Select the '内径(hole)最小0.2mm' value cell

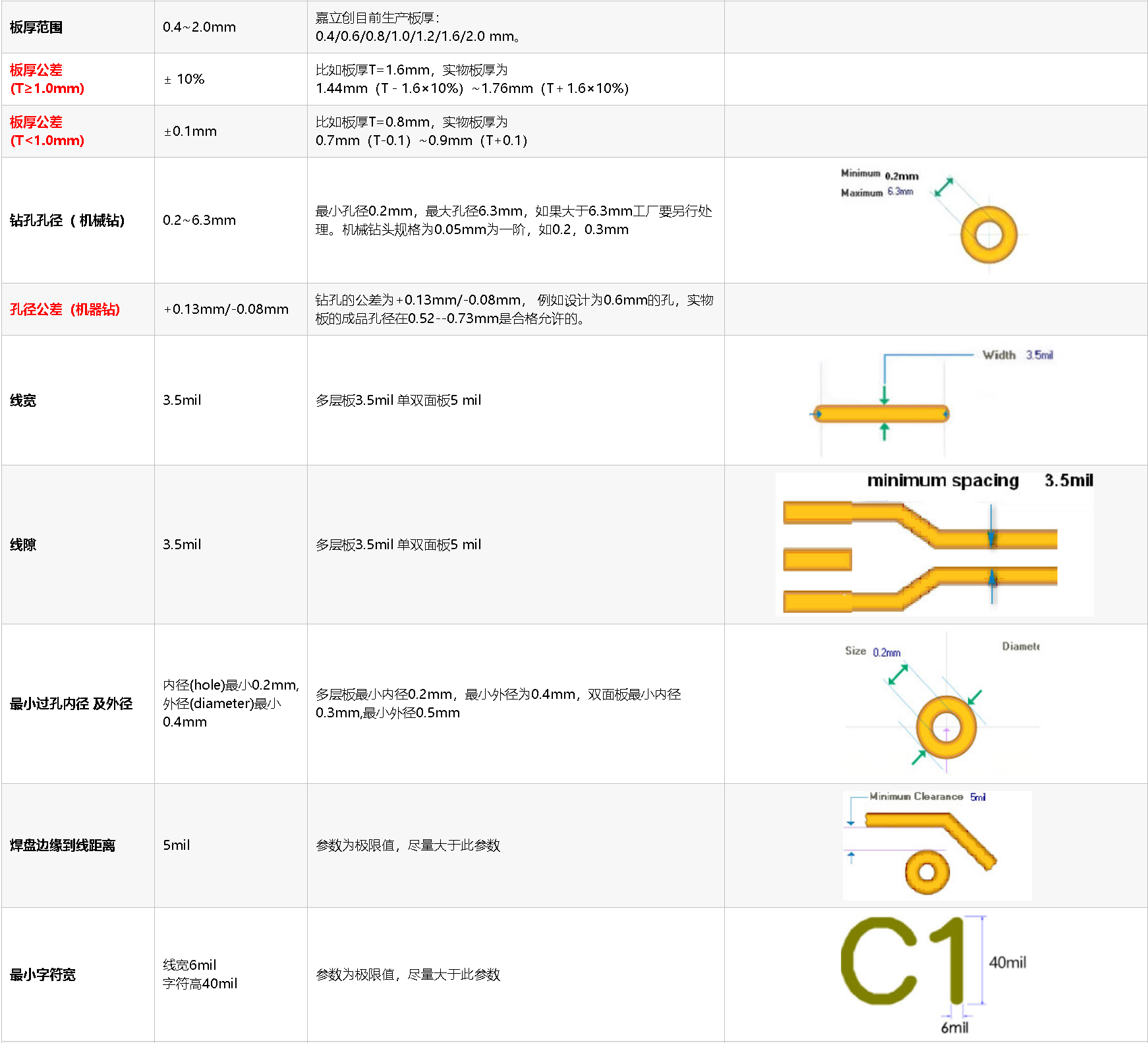tap(231, 703)
